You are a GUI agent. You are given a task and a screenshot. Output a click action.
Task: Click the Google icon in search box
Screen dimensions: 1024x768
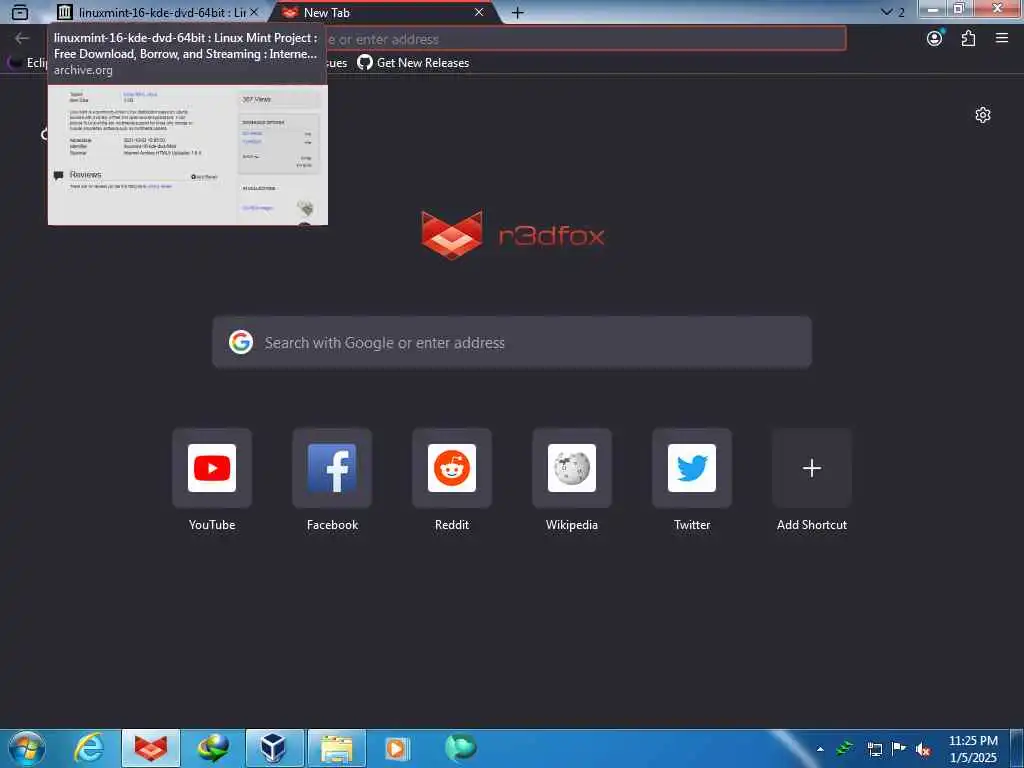click(x=241, y=342)
